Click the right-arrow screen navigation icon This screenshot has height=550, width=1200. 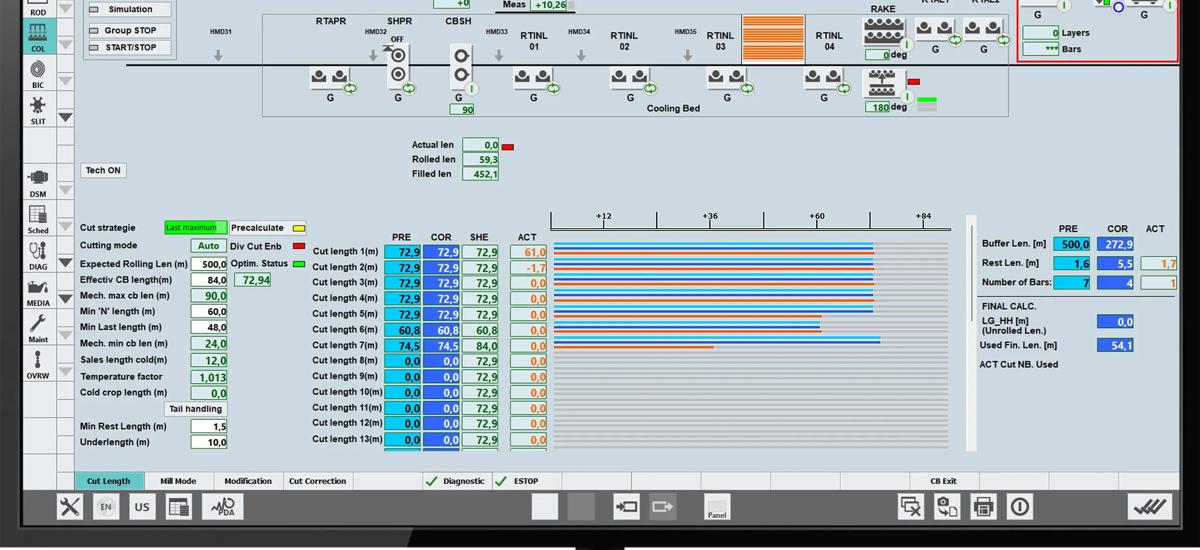[663, 507]
